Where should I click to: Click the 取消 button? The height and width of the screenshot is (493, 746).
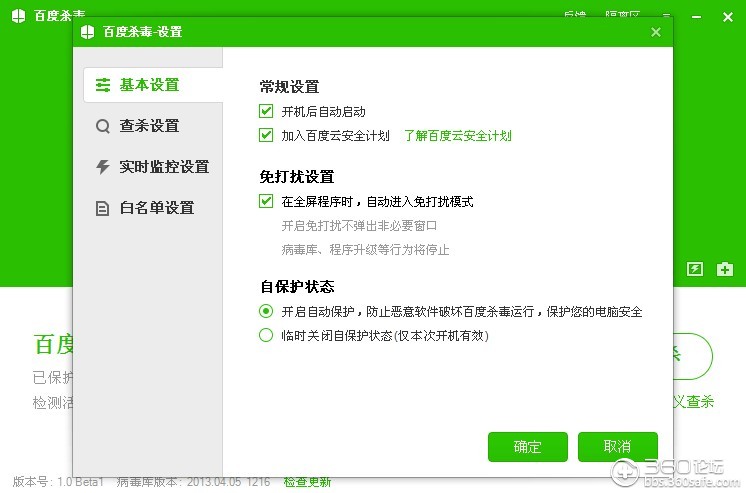tap(617, 446)
